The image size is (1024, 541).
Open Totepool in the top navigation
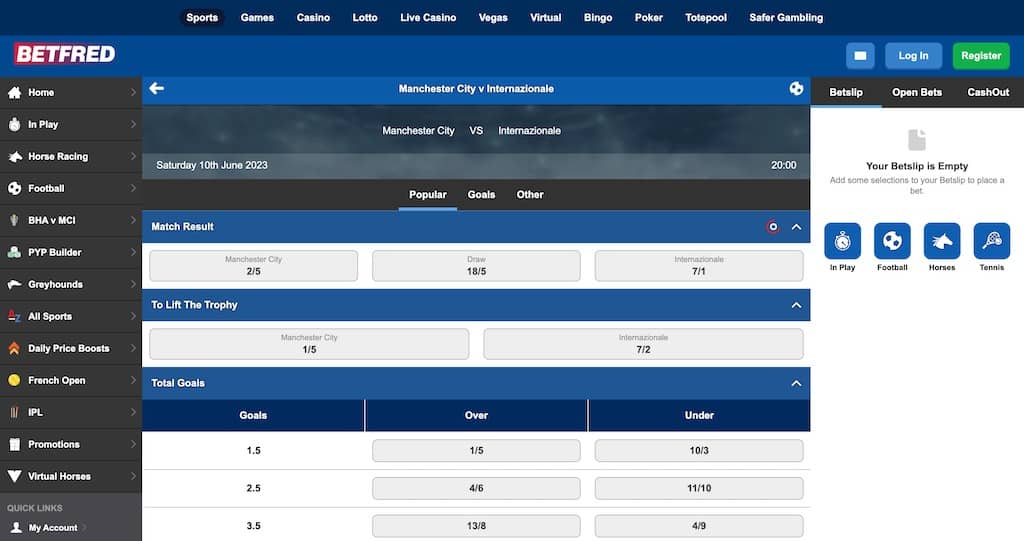[705, 18]
